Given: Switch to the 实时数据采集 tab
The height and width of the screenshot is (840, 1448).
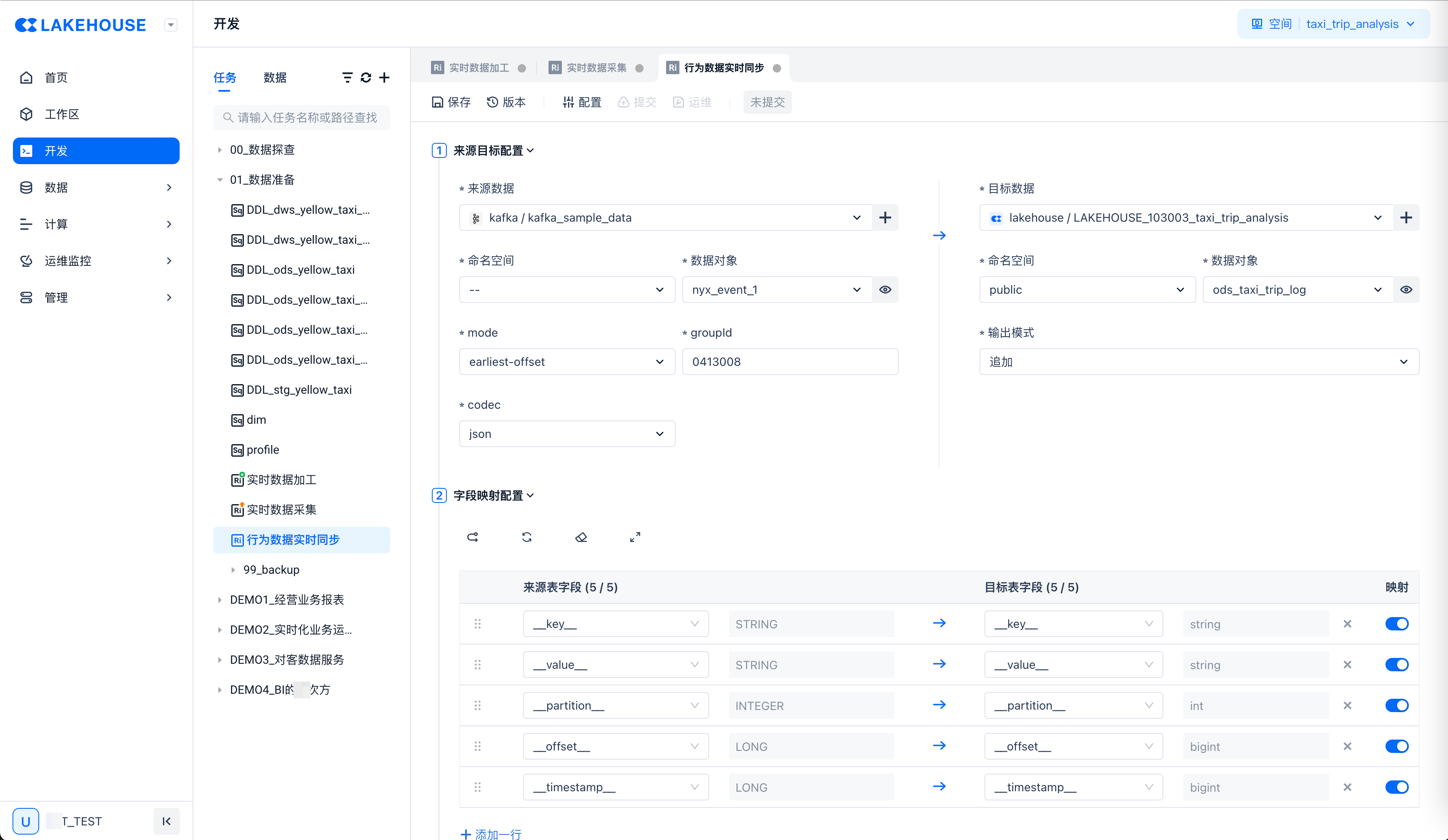Looking at the screenshot, I should (x=596, y=68).
